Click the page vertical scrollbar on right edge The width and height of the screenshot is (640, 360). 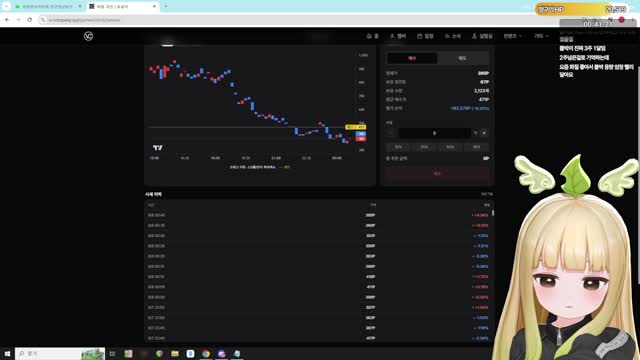coord(638,176)
